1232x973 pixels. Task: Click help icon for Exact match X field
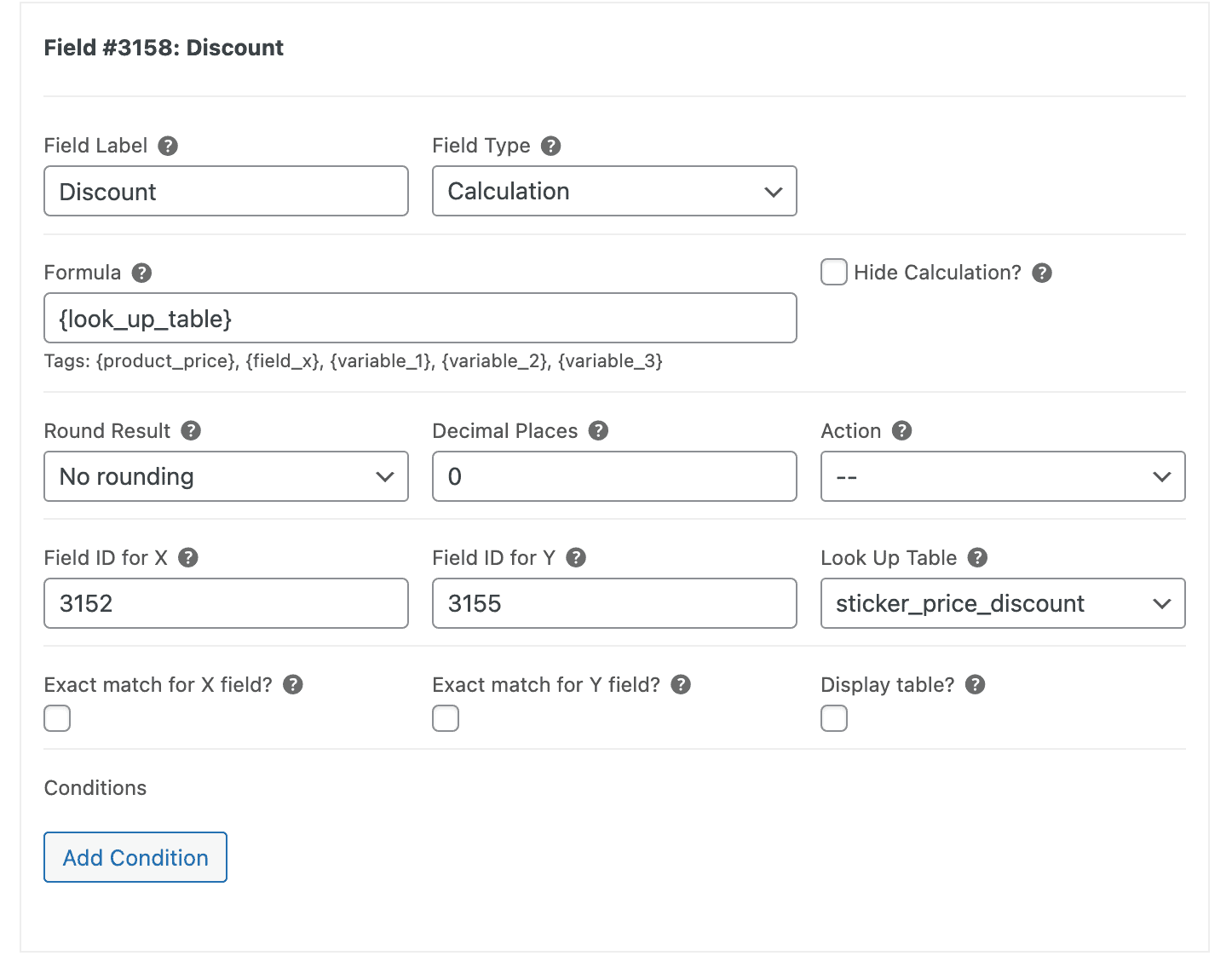tap(293, 684)
